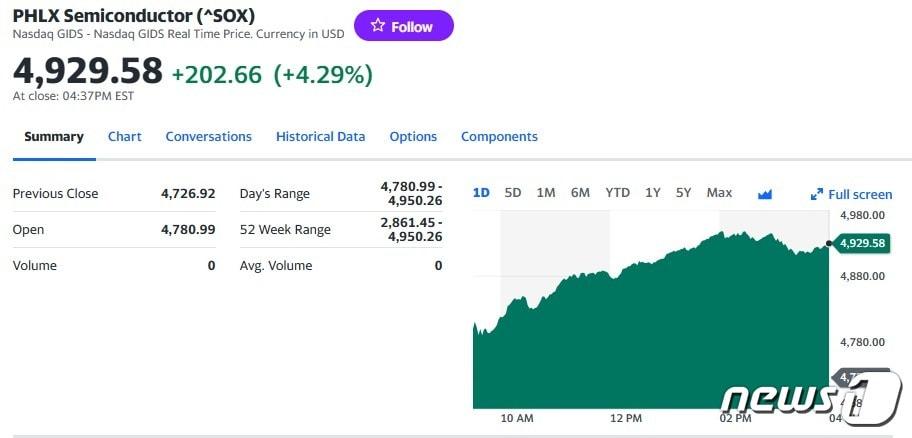The height and width of the screenshot is (438, 912).
Task: Select the Max chart range
Action: pyautogui.click(x=719, y=192)
